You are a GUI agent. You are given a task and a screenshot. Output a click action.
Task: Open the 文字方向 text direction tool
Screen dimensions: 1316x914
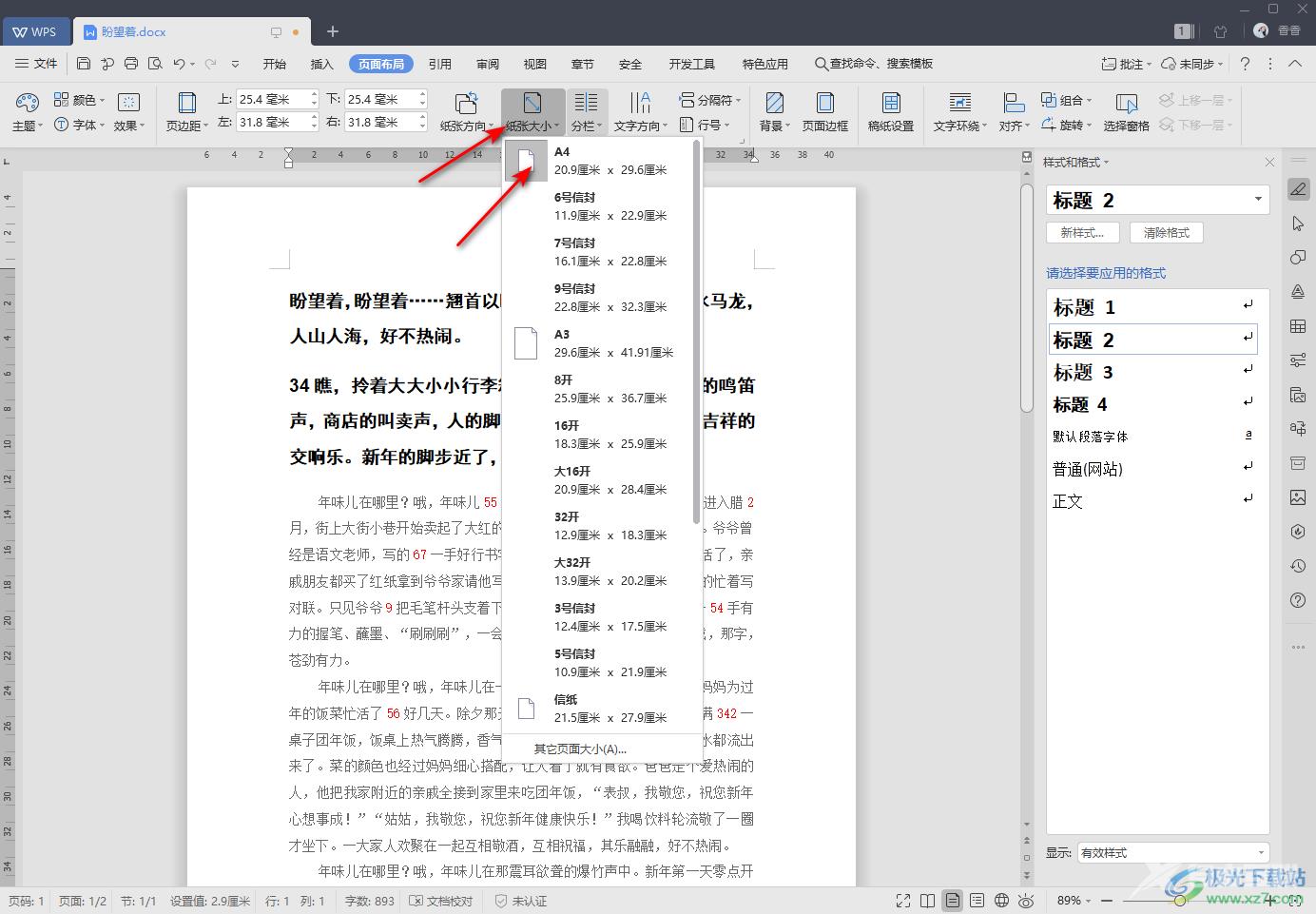point(640,111)
